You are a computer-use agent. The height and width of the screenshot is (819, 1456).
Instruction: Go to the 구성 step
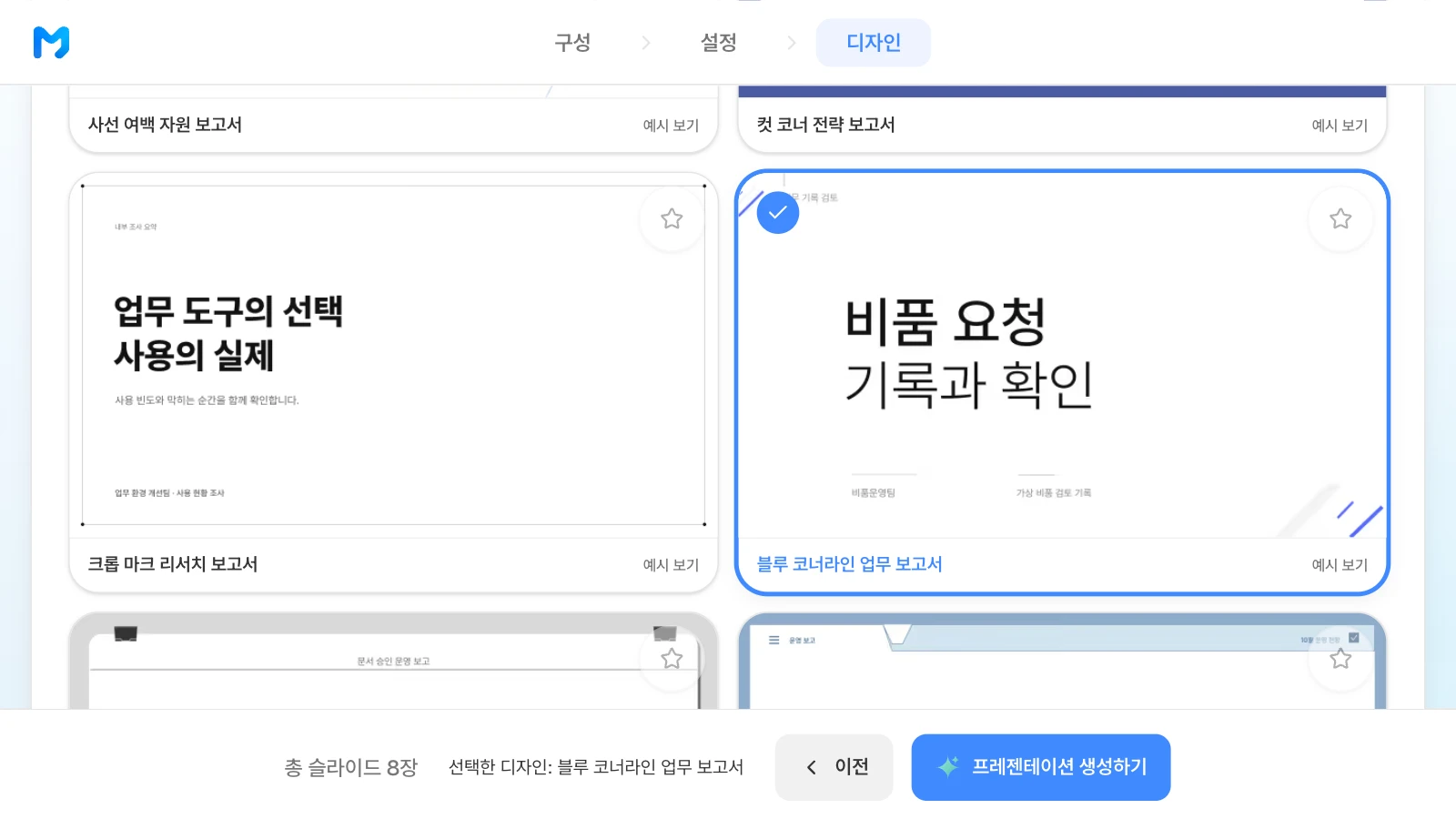572,43
